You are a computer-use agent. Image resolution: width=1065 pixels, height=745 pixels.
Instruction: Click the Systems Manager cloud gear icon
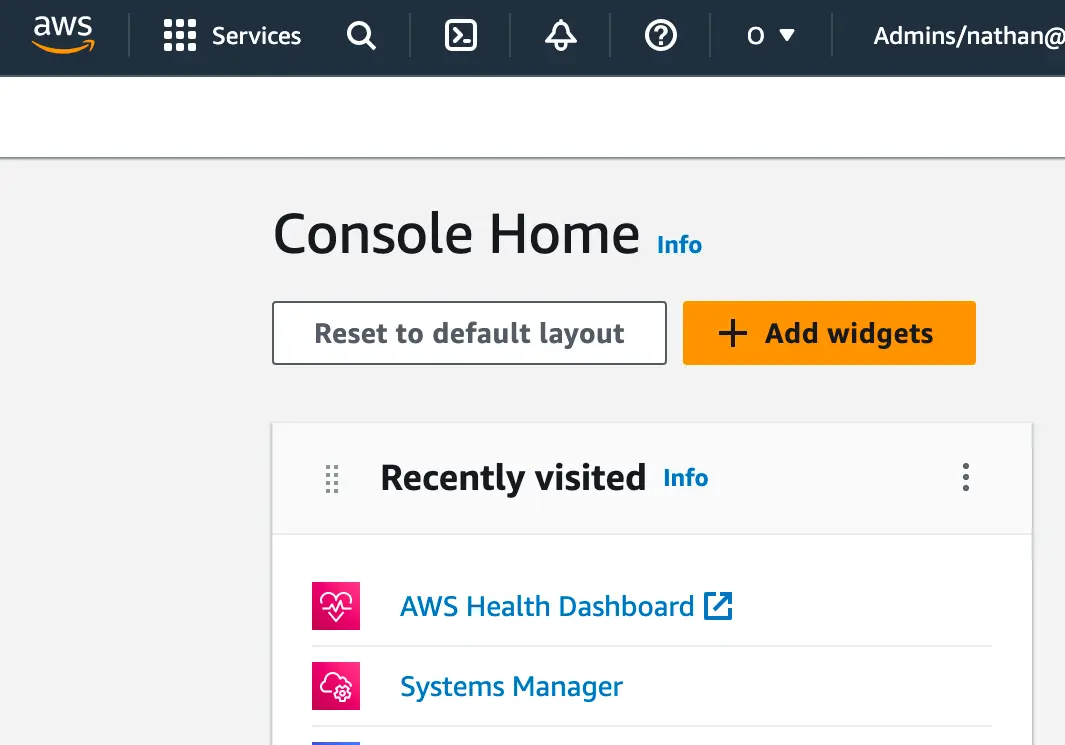click(335, 687)
